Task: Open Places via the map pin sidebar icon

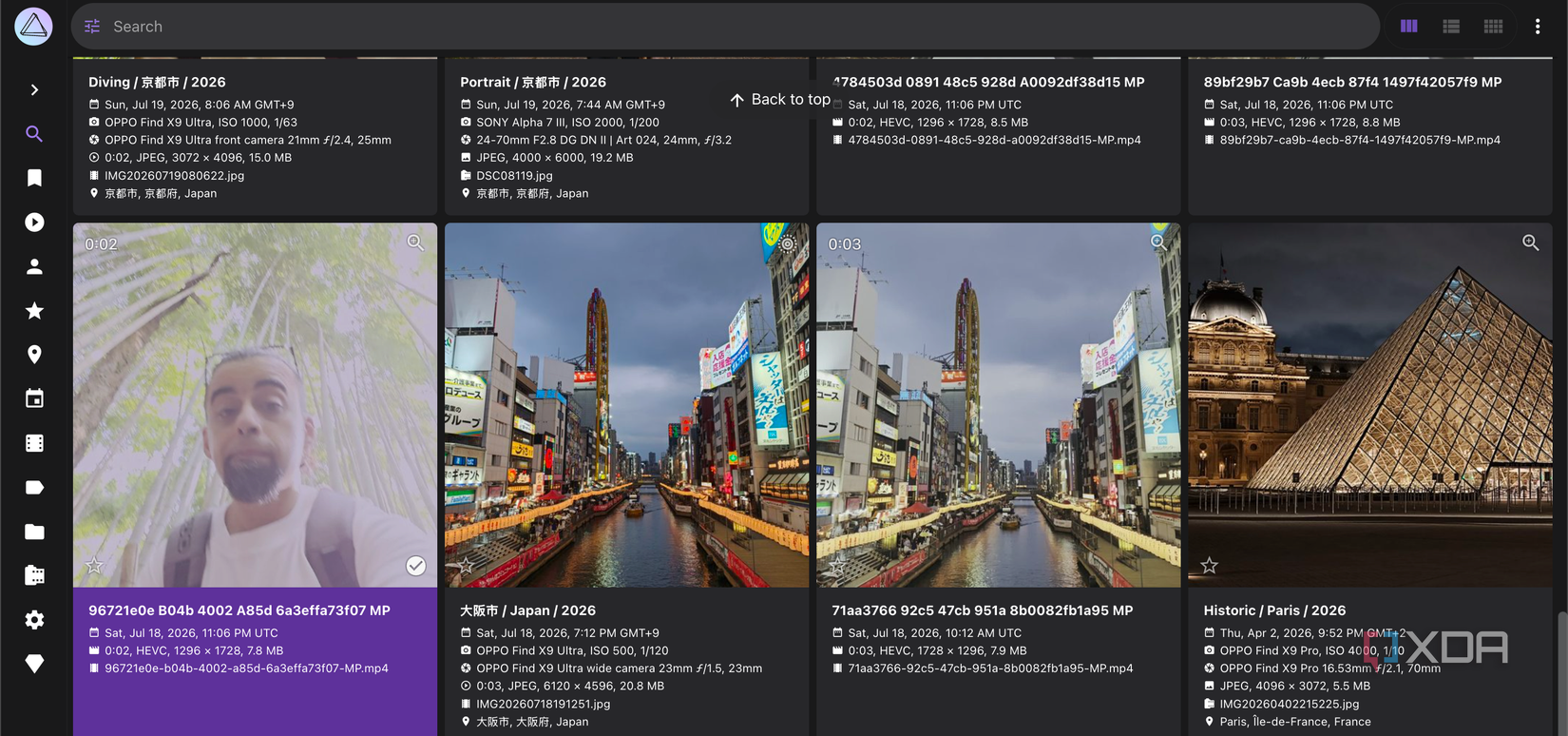Action: click(34, 355)
